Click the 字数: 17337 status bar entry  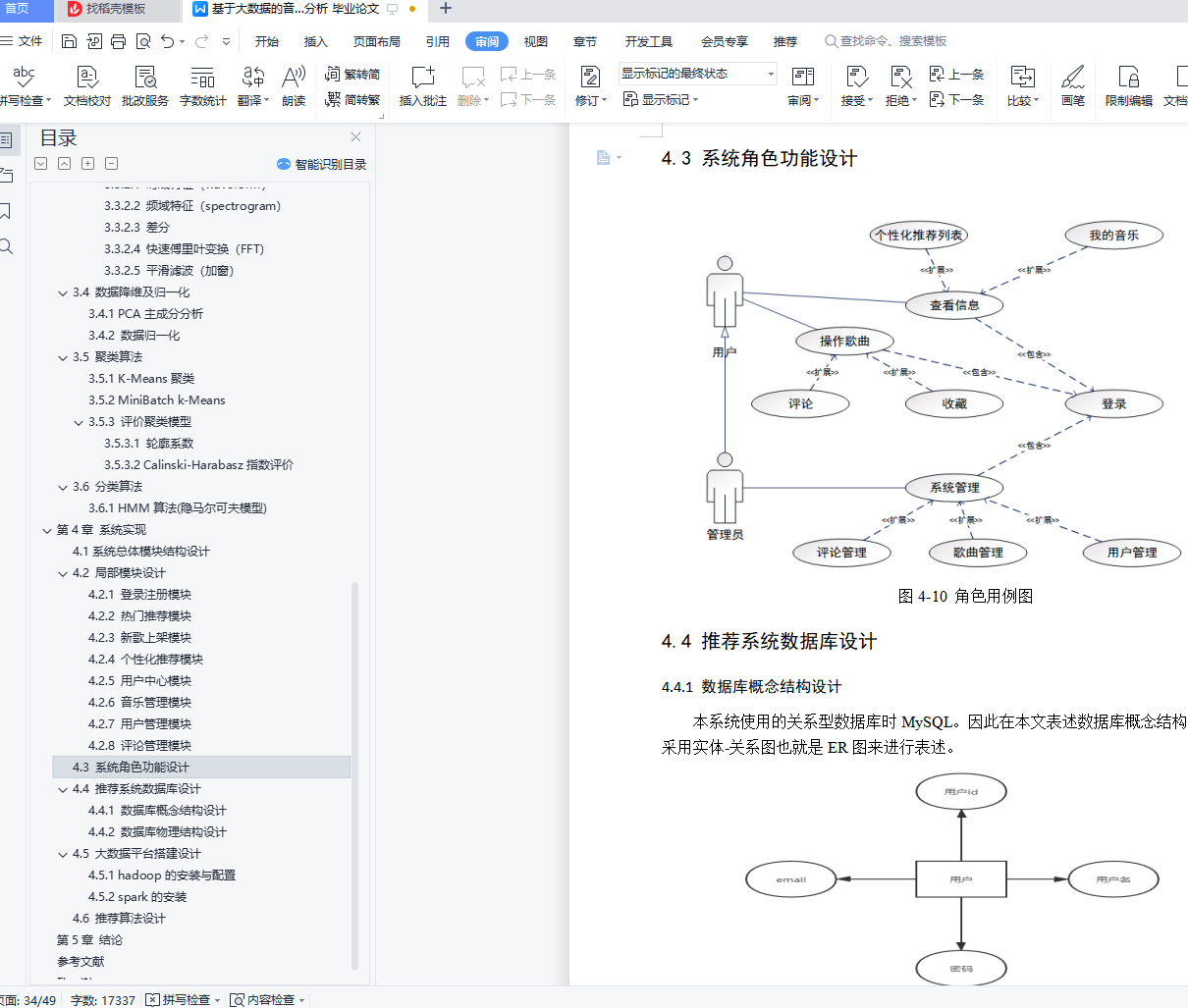(x=103, y=1000)
